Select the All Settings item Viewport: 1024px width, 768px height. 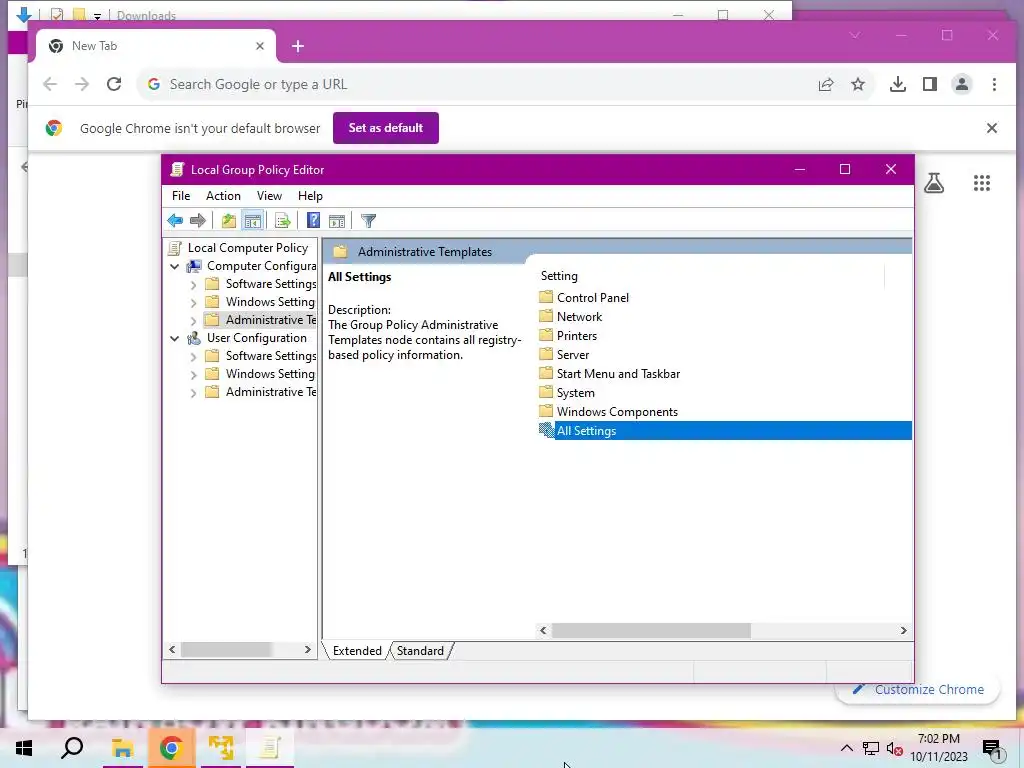tap(725, 430)
